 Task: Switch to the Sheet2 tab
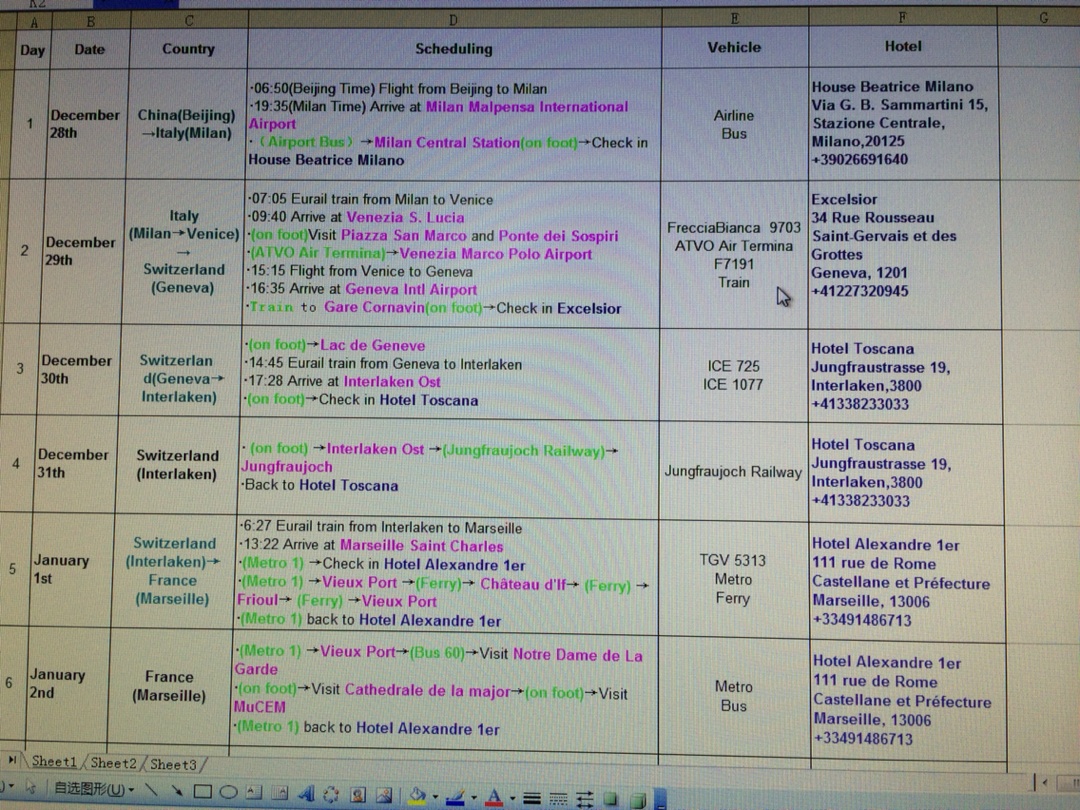113,764
